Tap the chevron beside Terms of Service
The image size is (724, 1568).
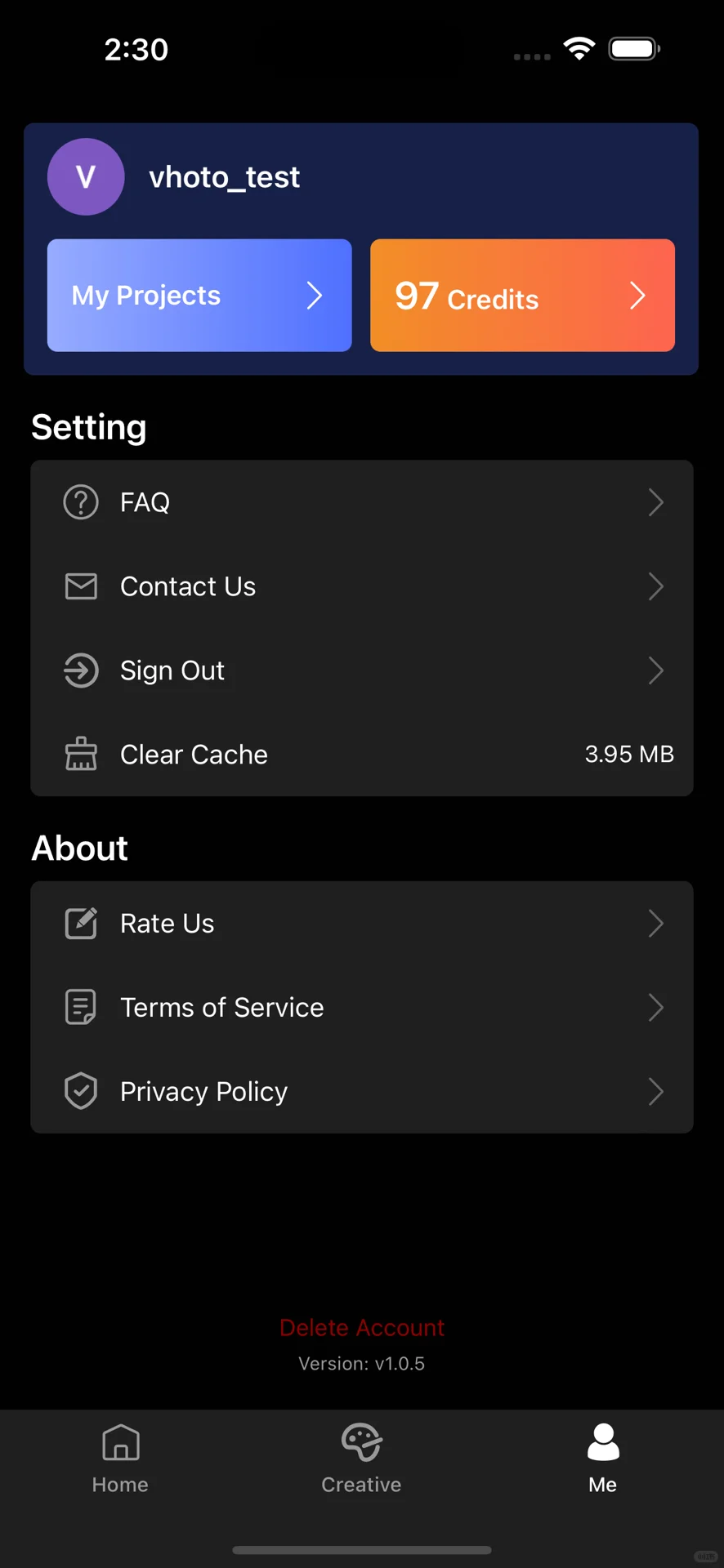[655, 1007]
